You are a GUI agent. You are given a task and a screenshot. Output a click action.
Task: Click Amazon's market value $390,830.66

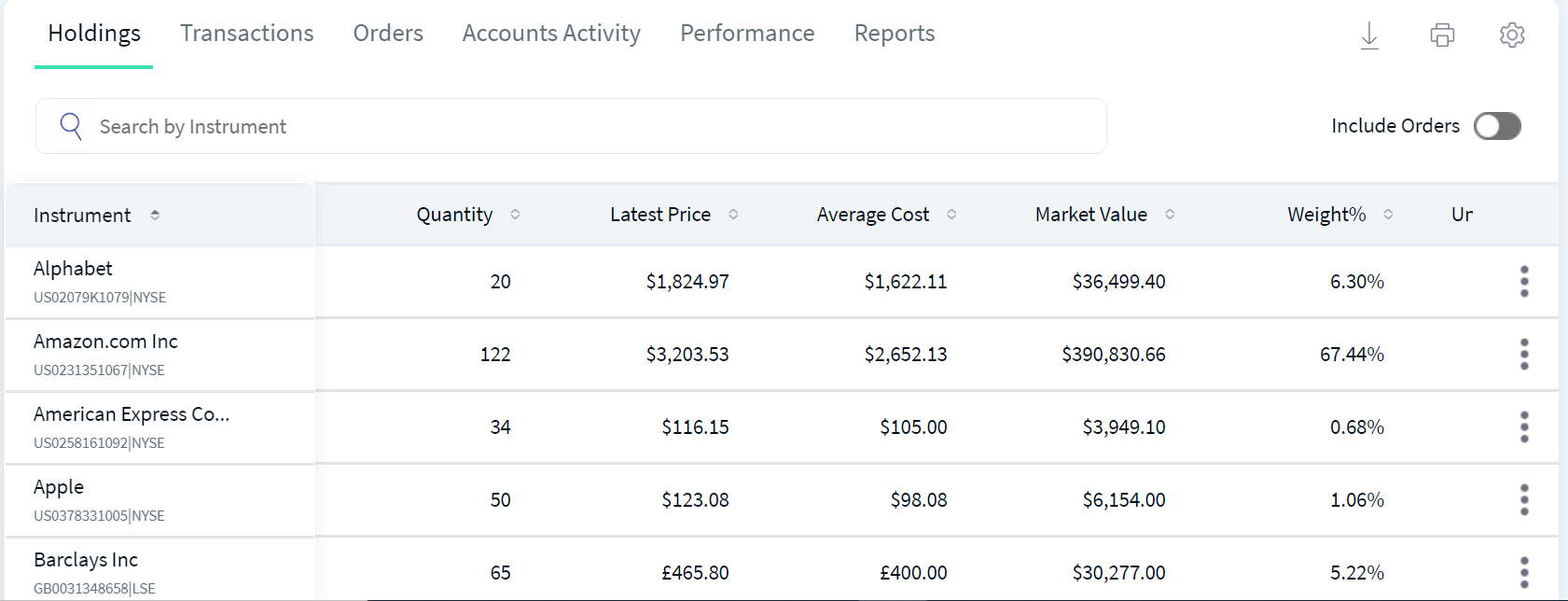coord(1114,355)
